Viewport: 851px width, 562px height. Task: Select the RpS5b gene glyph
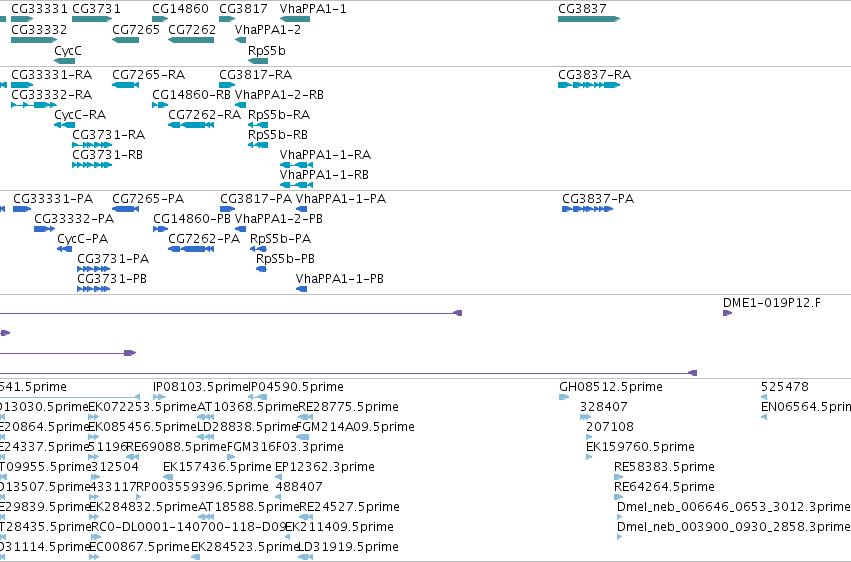[258, 61]
